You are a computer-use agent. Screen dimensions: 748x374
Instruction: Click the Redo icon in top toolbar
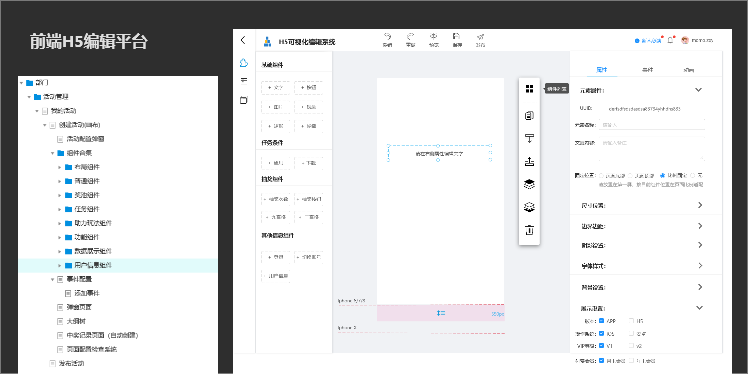point(410,36)
